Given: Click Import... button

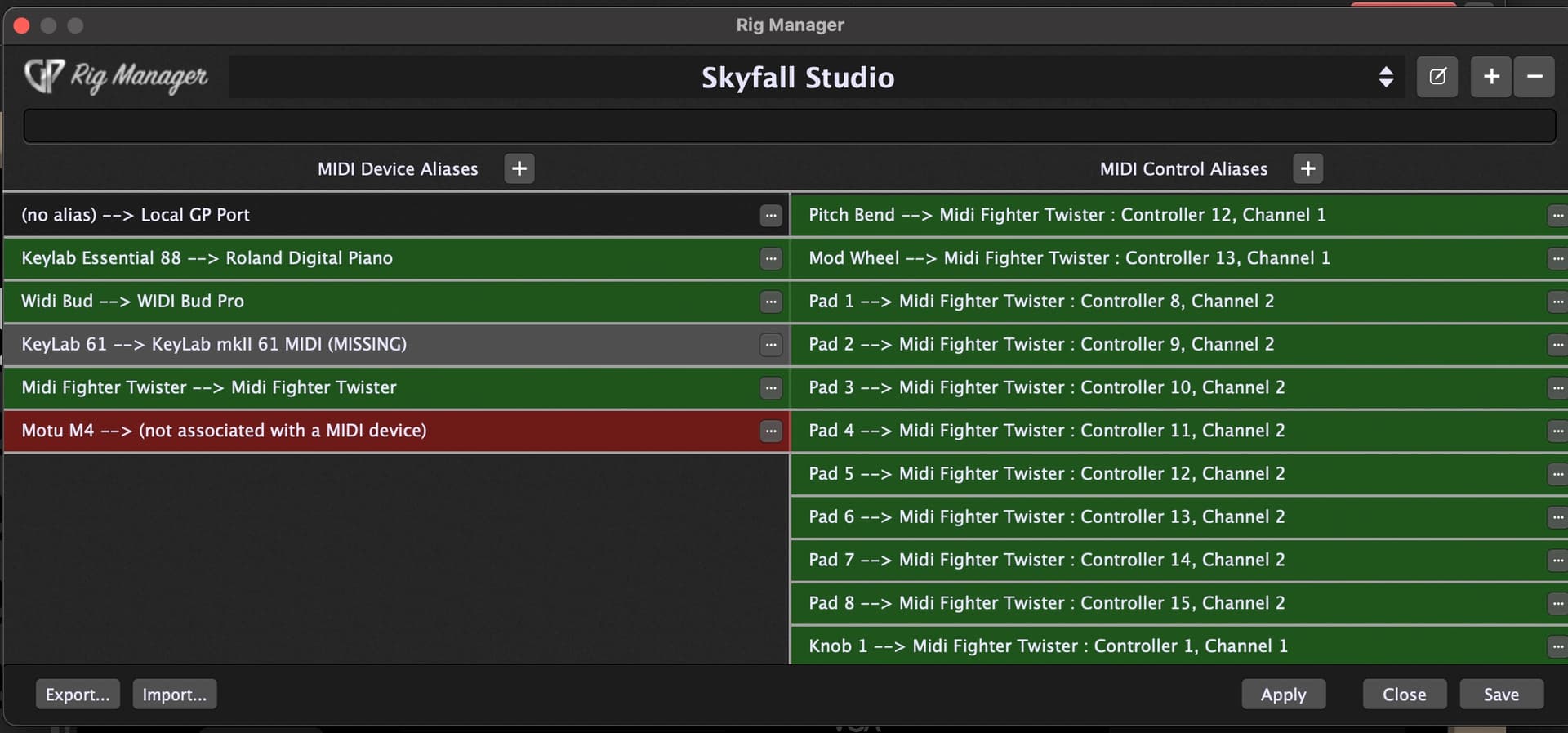Looking at the screenshot, I should [x=175, y=695].
